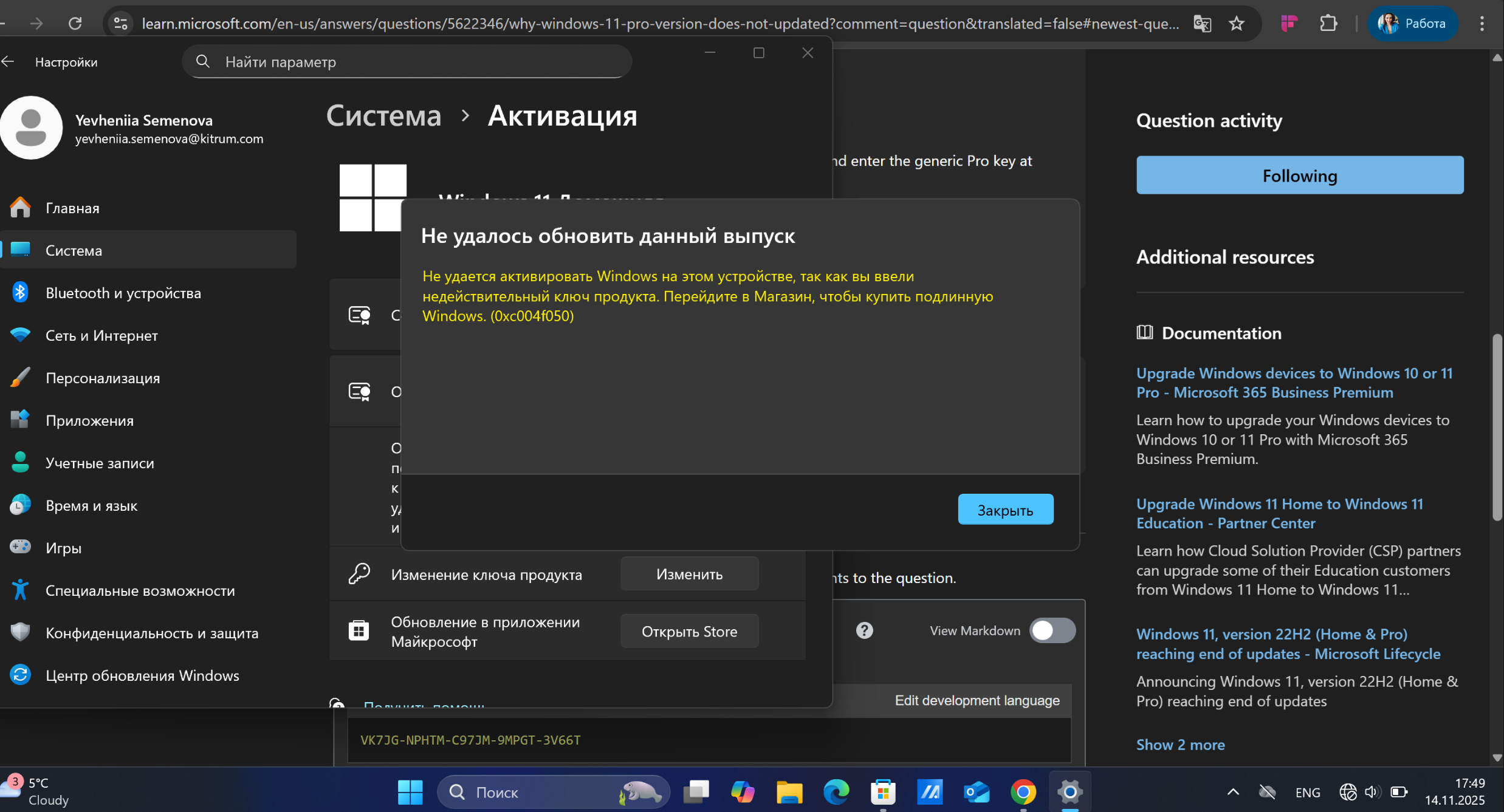Click Открыть Store button
The height and width of the screenshot is (812, 1504).
pos(689,631)
